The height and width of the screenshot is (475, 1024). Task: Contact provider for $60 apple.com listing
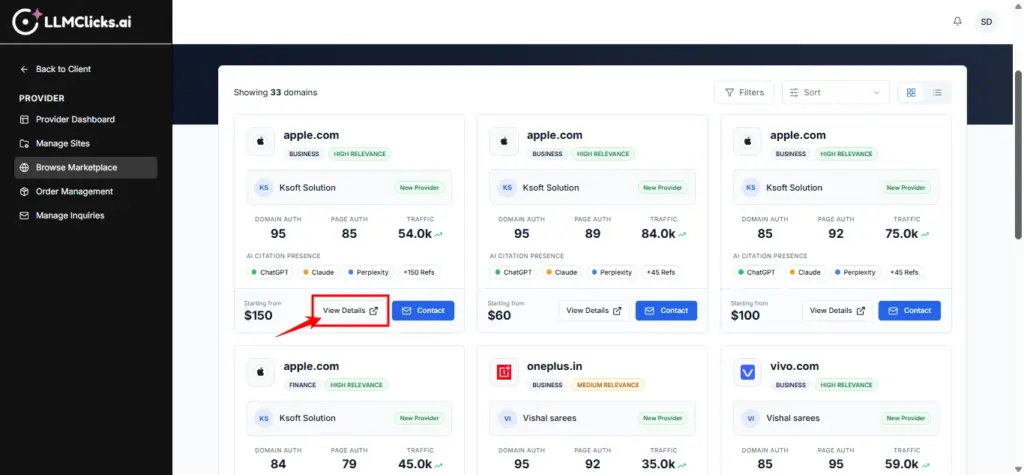point(664,311)
